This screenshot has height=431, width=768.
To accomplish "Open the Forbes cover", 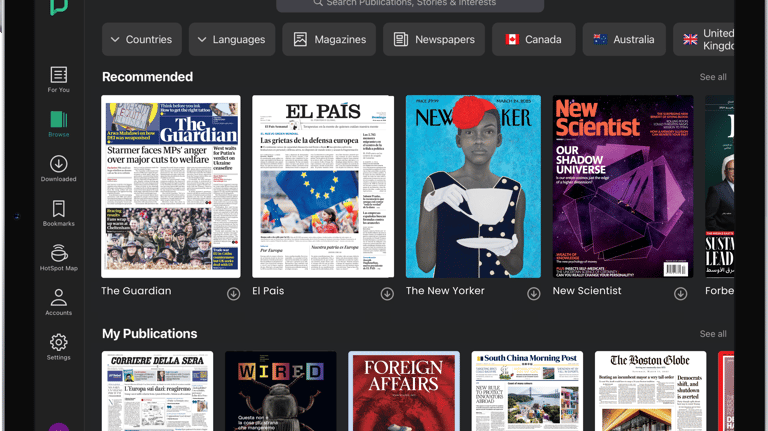I will coord(720,187).
